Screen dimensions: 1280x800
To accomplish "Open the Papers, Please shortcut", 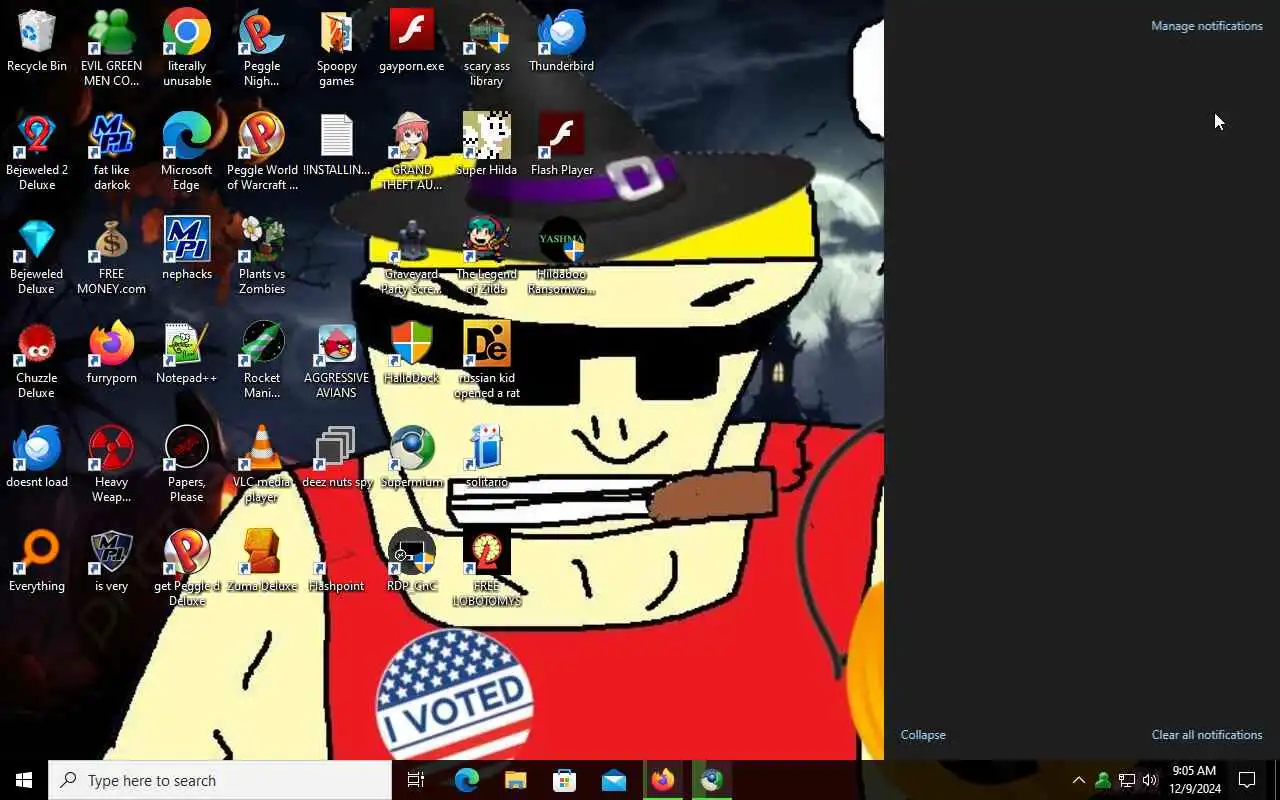I will coord(187,464).
